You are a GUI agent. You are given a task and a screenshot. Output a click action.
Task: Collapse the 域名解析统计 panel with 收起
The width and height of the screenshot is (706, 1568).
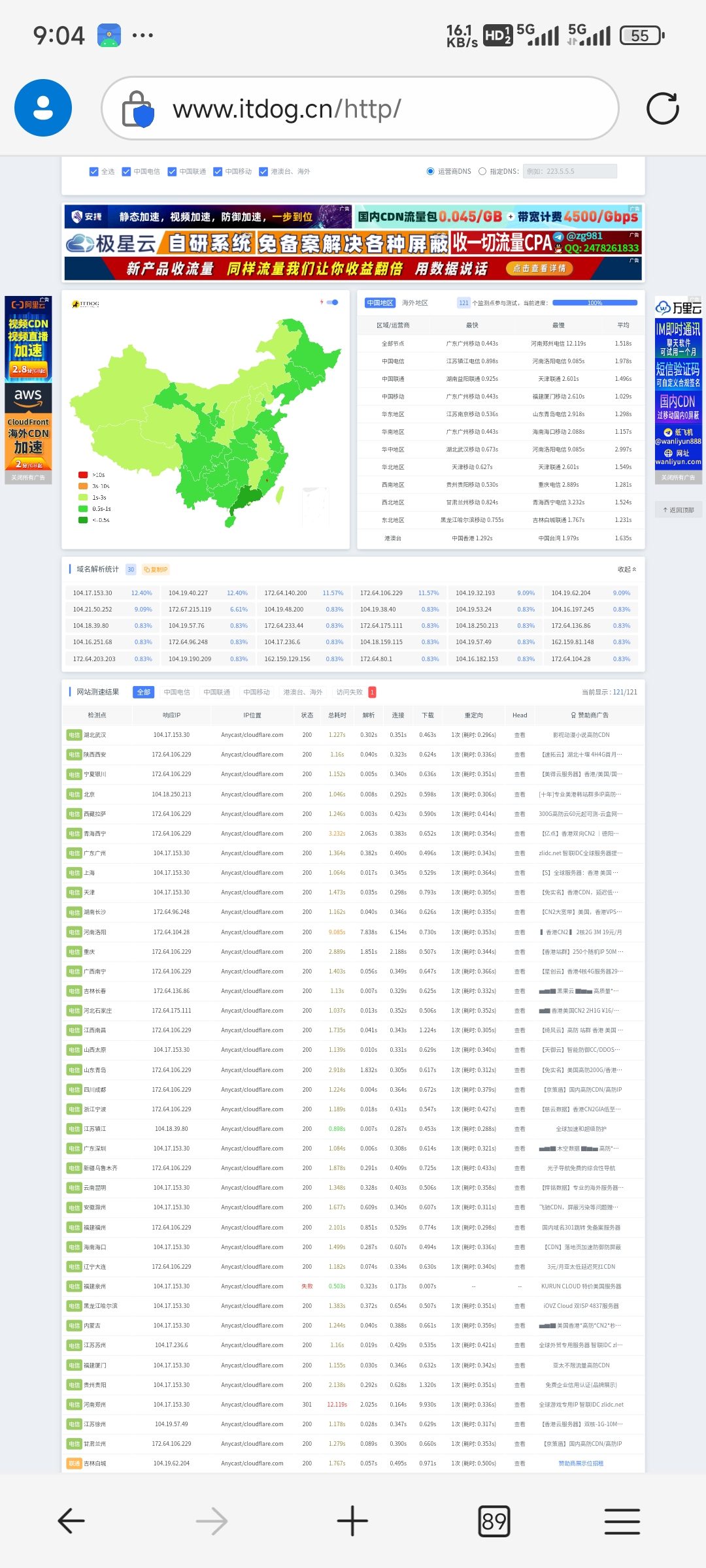[626, 570]
